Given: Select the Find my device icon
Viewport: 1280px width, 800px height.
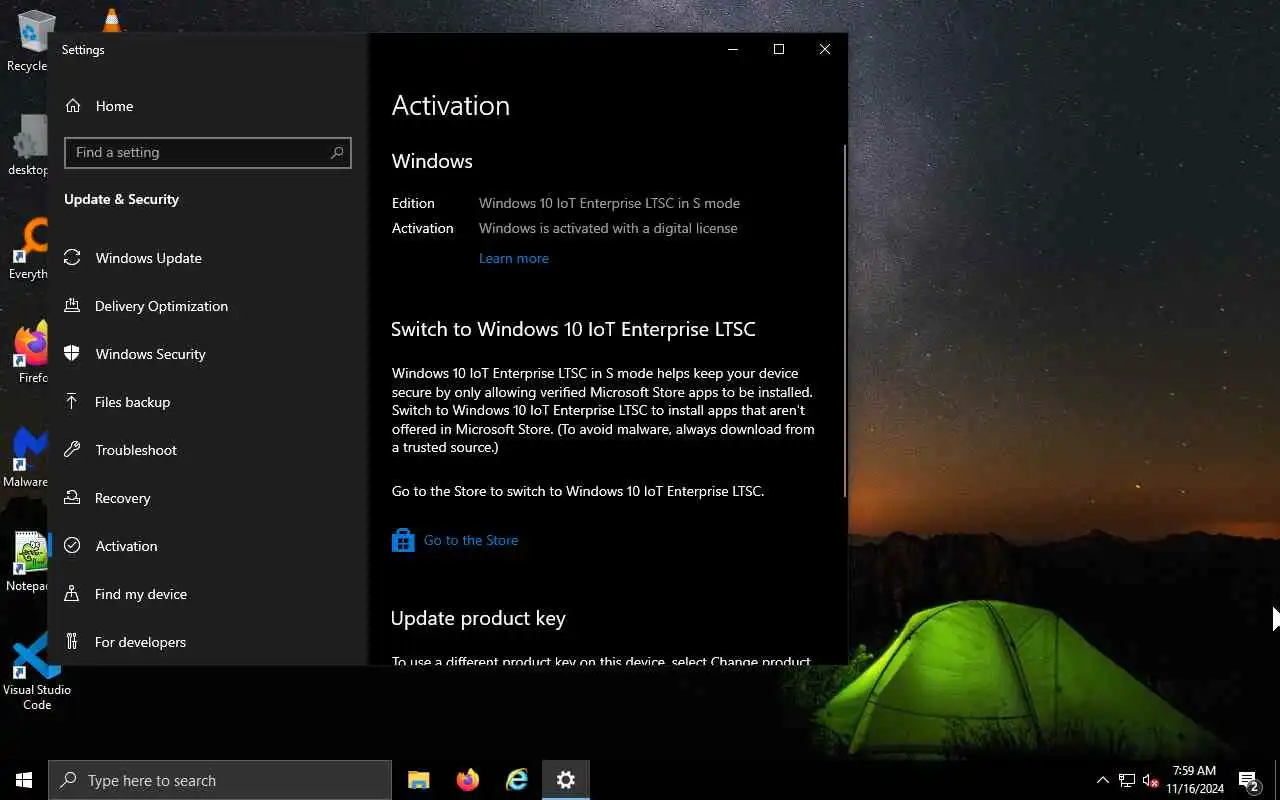Looking at the screenshot, I should tap(72, 594).
